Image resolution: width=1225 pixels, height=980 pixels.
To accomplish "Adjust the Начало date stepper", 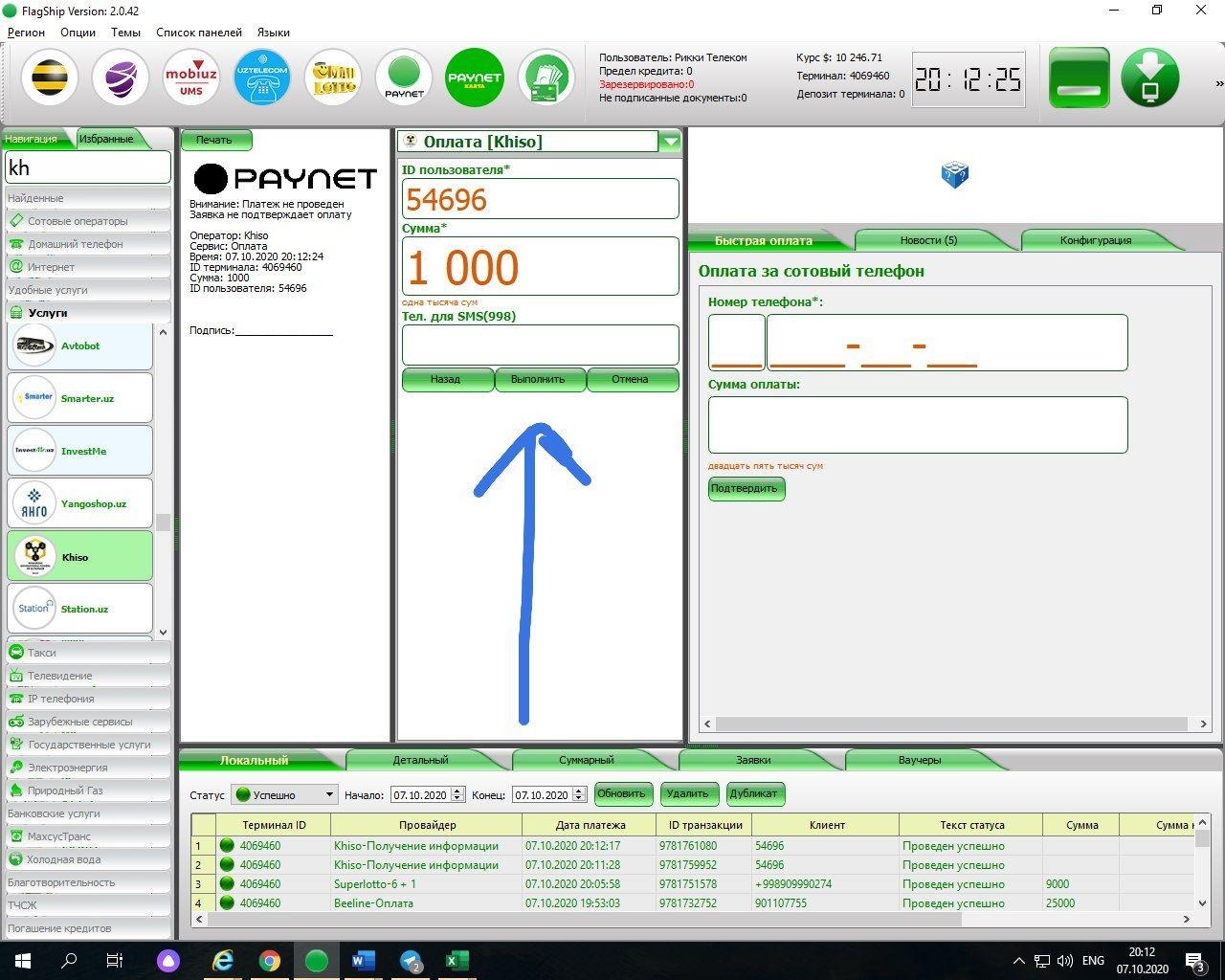I will pyautogui.click(x=457, y=794).
